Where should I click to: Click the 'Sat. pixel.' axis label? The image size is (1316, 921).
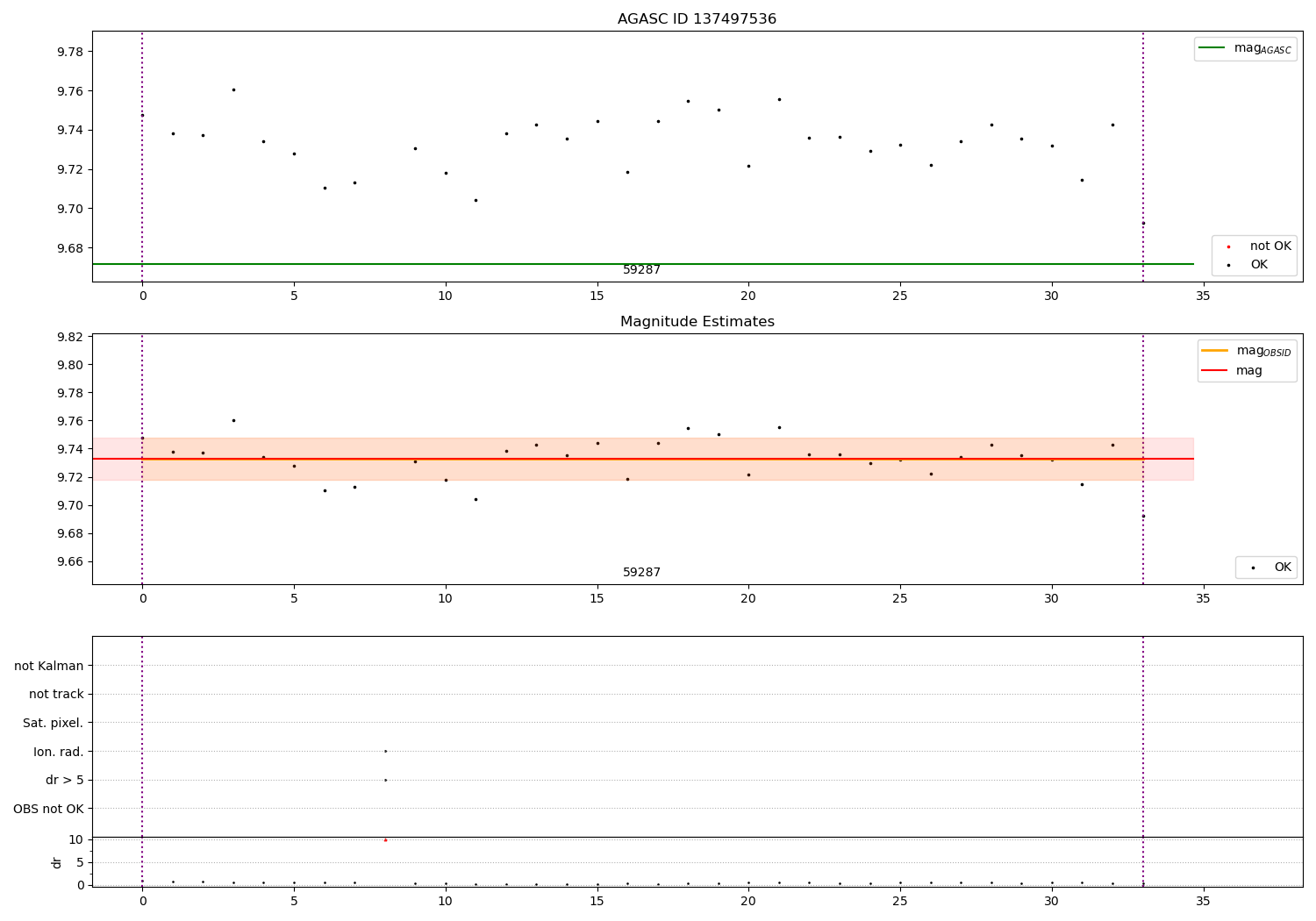(54, 723)
